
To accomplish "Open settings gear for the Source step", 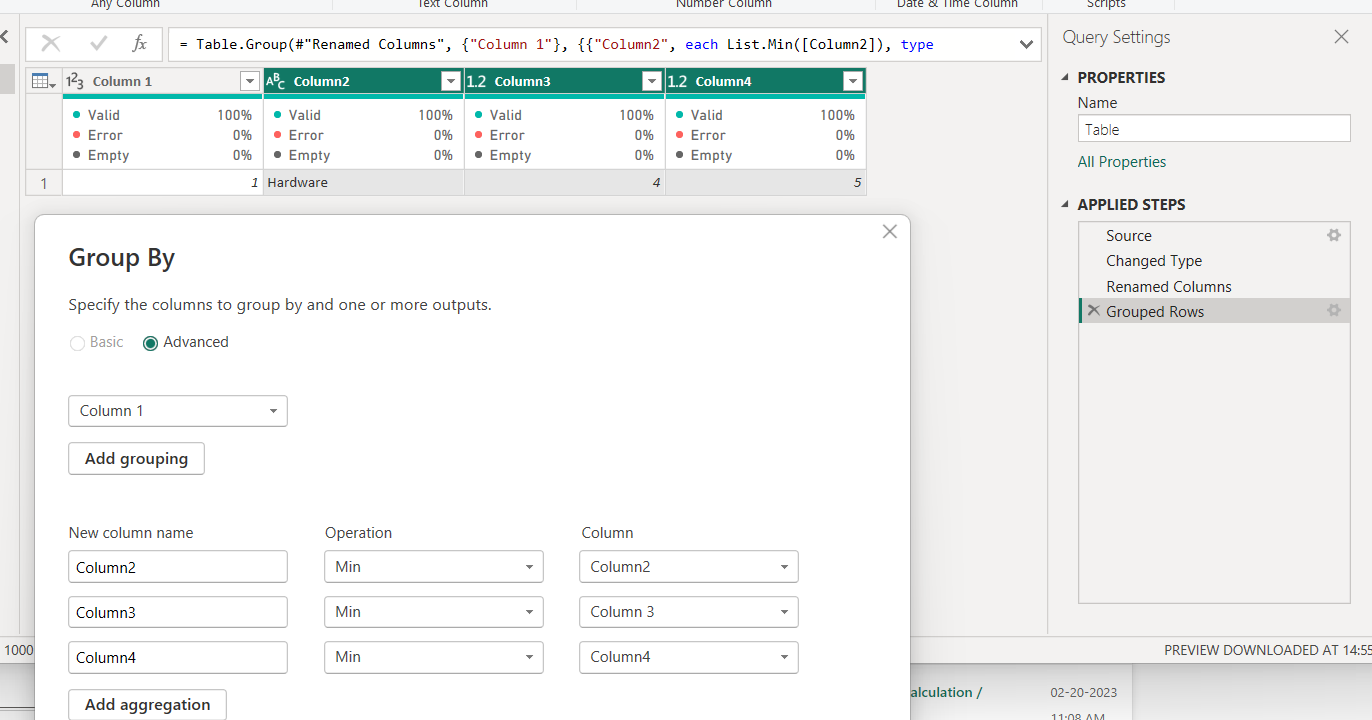I will tap(1333, 235).
